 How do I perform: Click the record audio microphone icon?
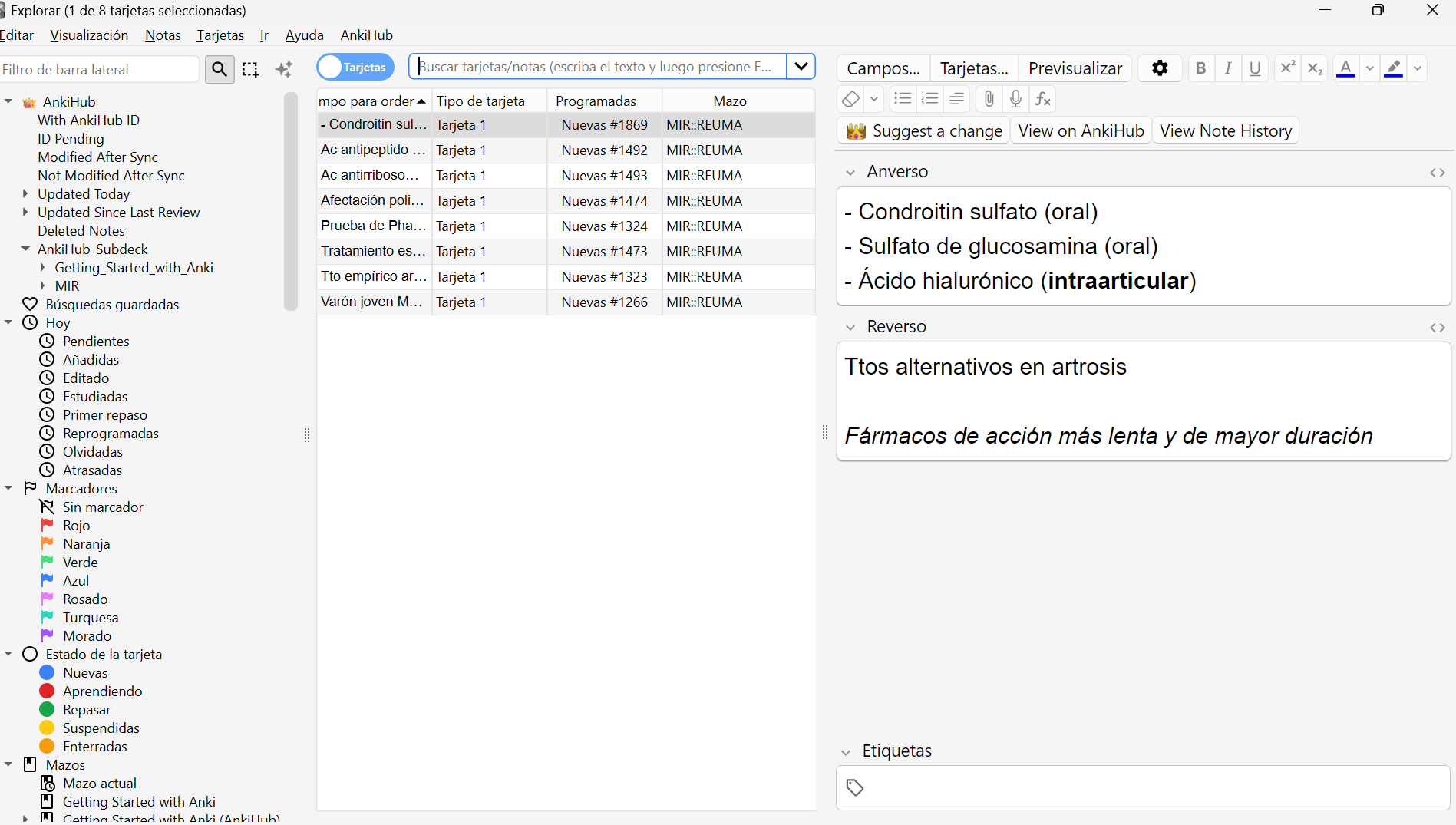tap(1015, 98)
